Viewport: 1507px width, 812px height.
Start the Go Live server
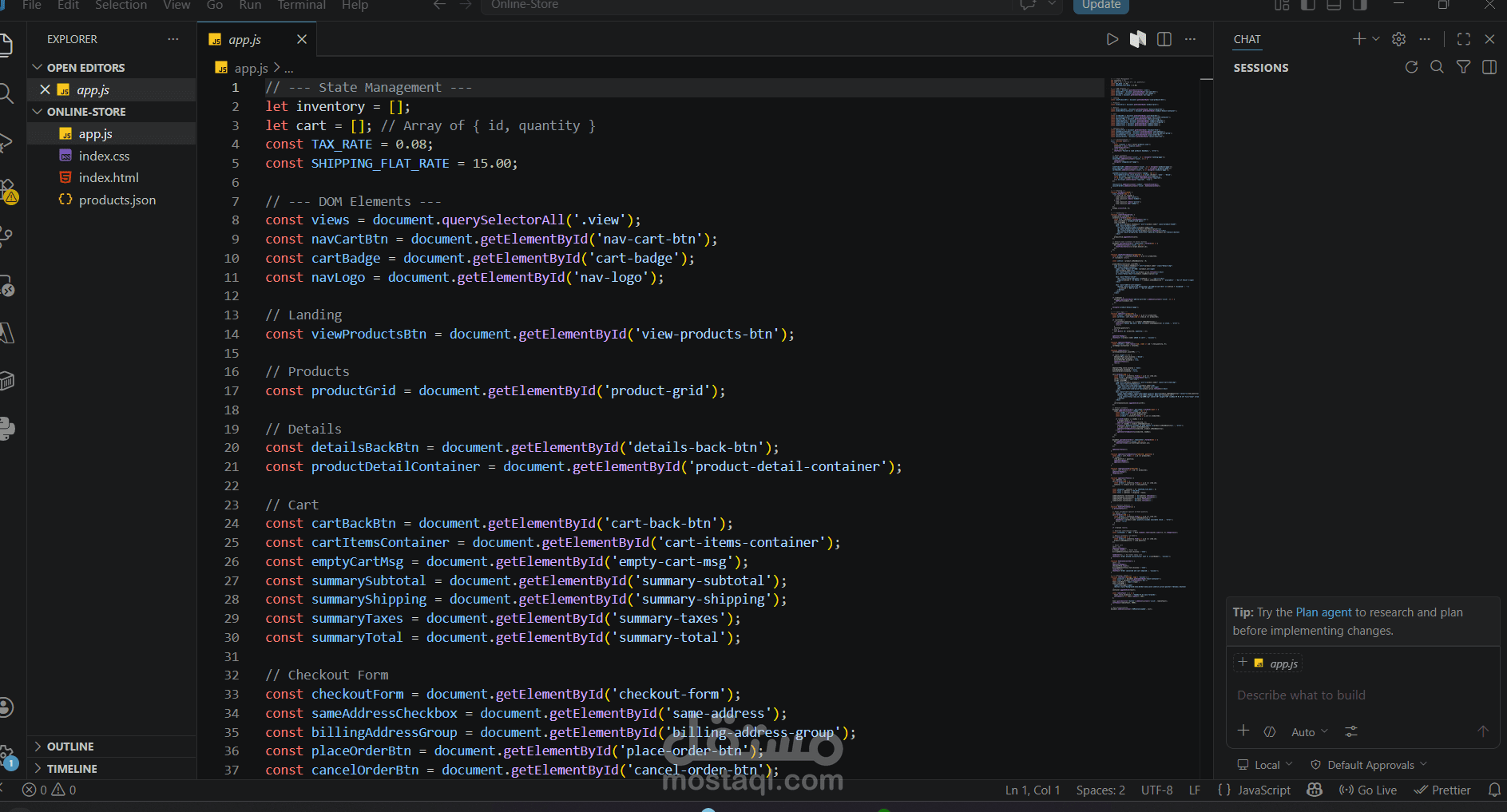pyautogui.click(x=1368, y=790)
